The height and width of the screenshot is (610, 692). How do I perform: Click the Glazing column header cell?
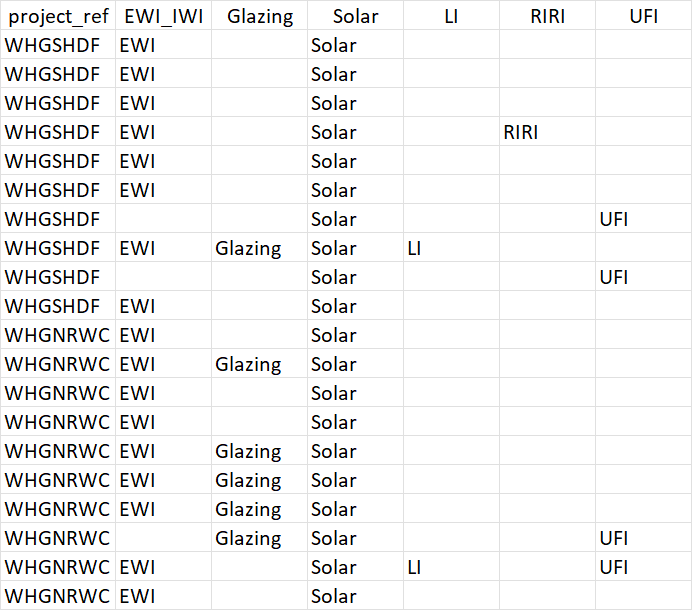(x=260, y=16)
